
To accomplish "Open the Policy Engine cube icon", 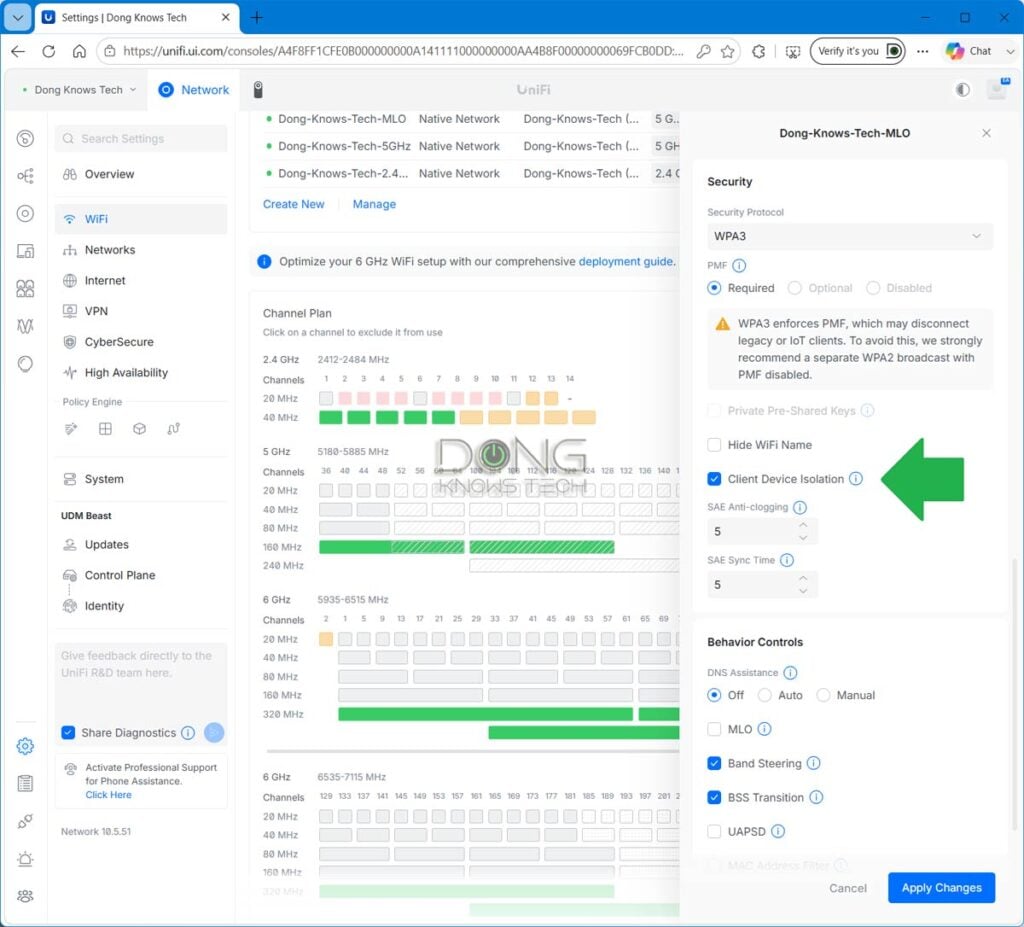I will (x=139, y=429).
